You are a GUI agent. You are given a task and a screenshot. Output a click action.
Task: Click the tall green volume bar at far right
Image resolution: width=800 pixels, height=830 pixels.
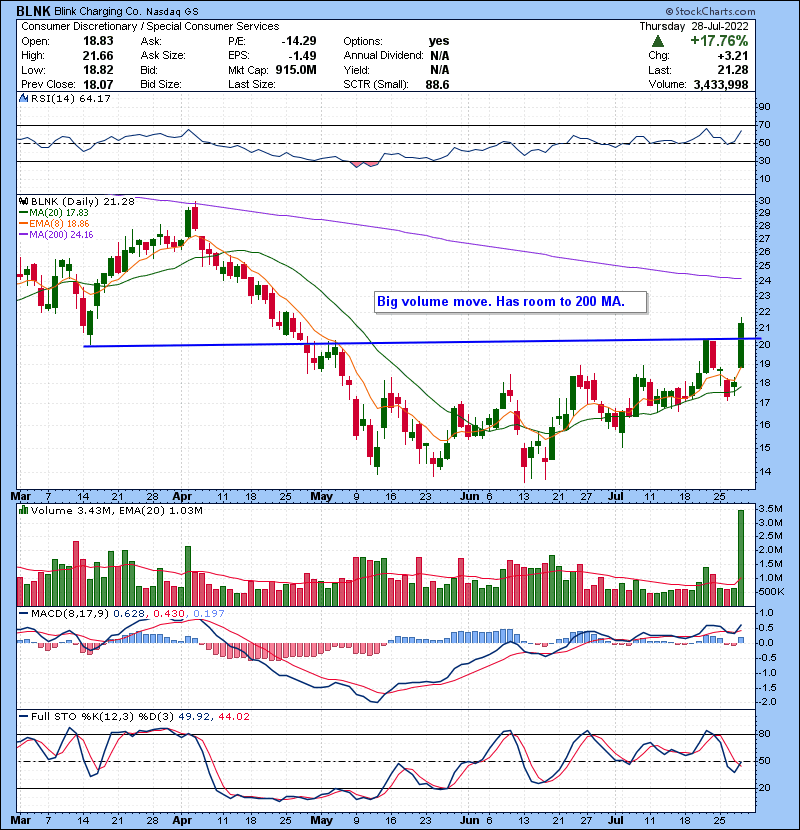tap(741, 558)
